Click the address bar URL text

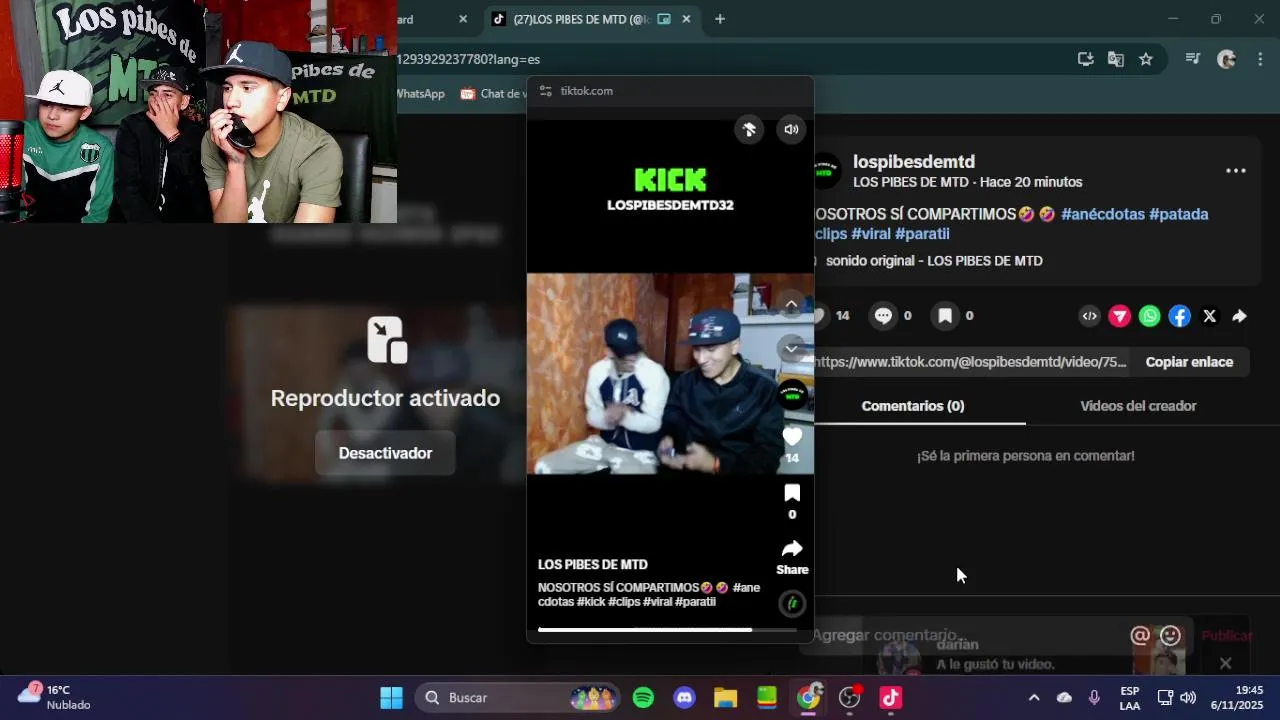coord(469,59)
